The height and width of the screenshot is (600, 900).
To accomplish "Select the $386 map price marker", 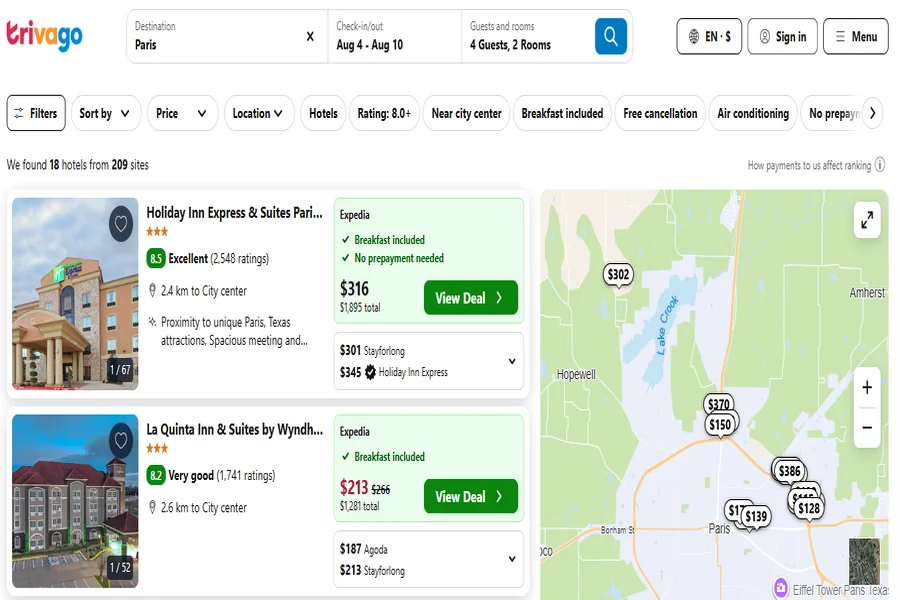I will pyautogui.click(x=790, y=471).
